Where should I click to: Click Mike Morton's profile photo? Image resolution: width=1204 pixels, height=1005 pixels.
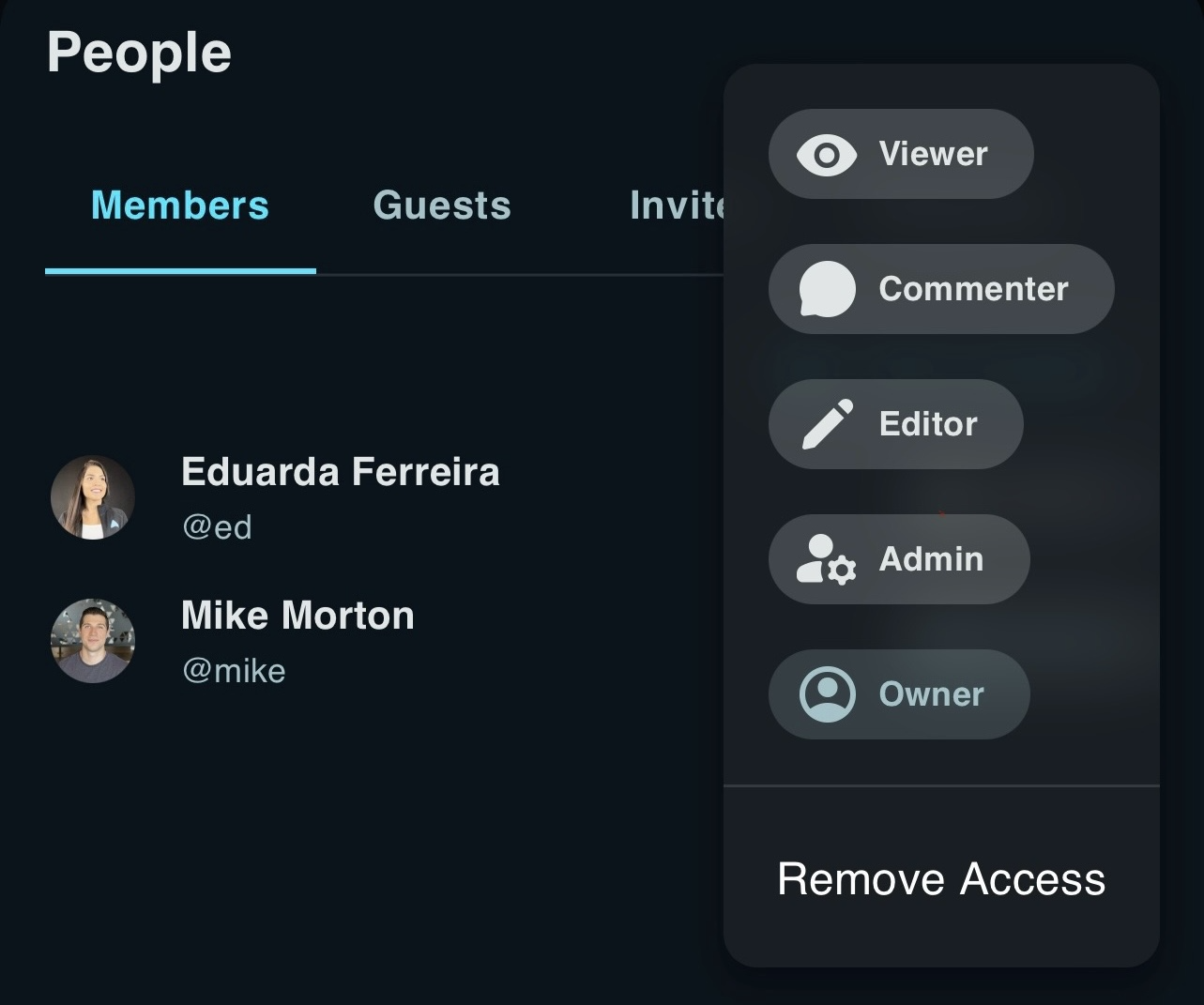92,641
